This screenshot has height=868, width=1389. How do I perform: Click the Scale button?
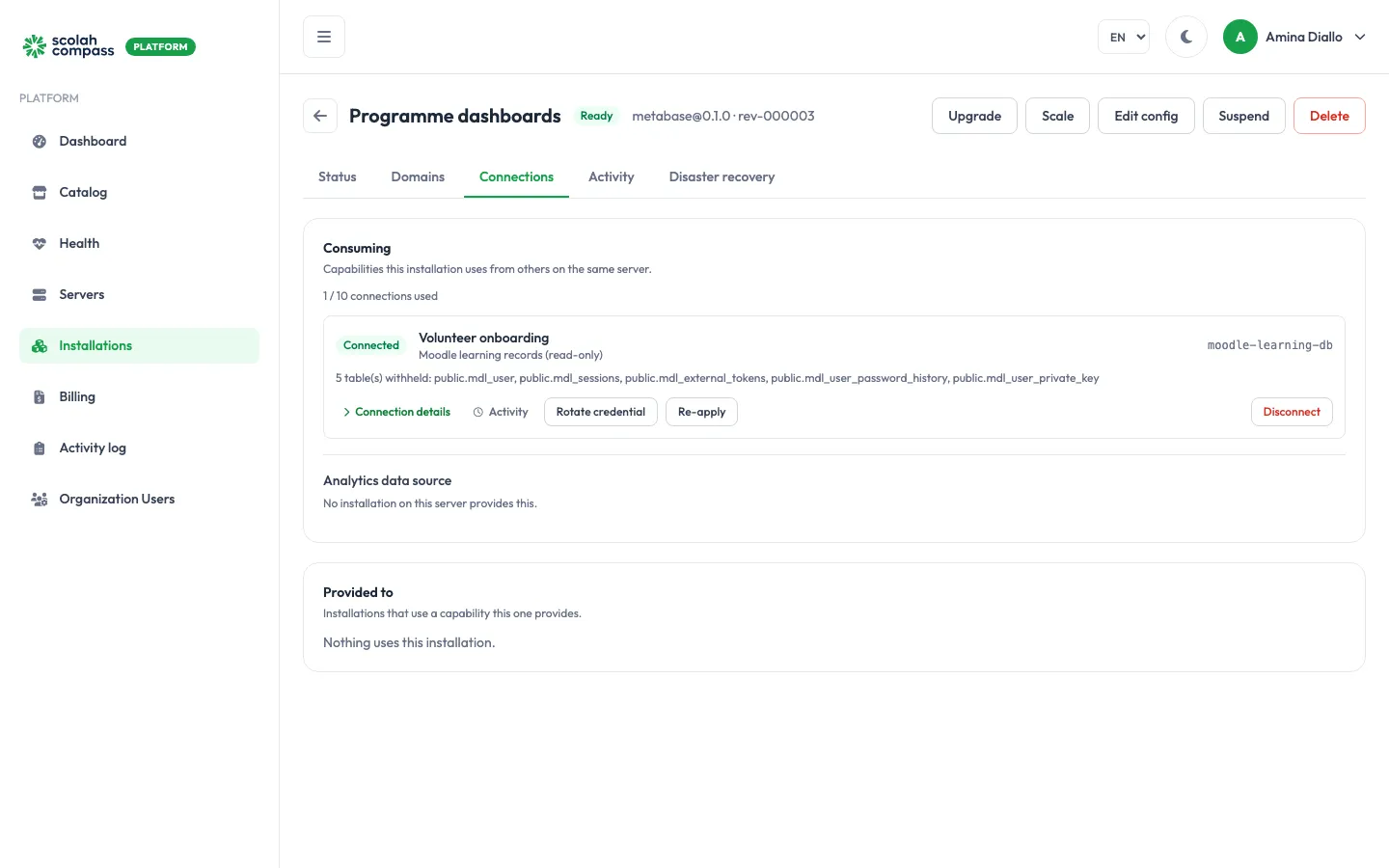[x=1057, y=116]
